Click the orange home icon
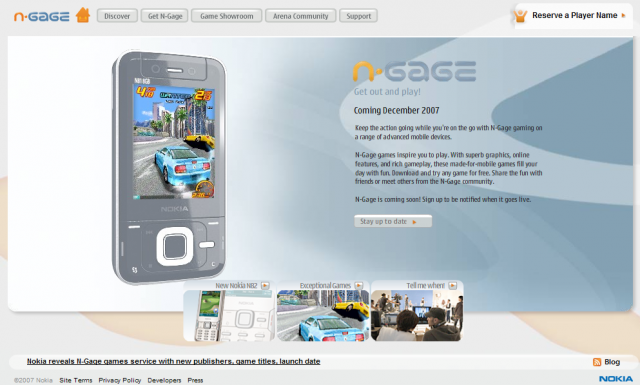This screenshot has width=640, height=385. click(83, 16)
